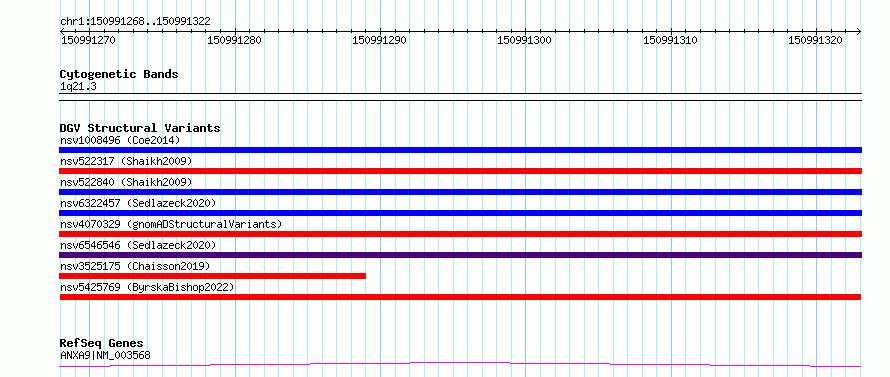Open nsv5425769 (ByrskaBishop2022) label
This screenshot has width=890, height=377.
pos(147,287)
